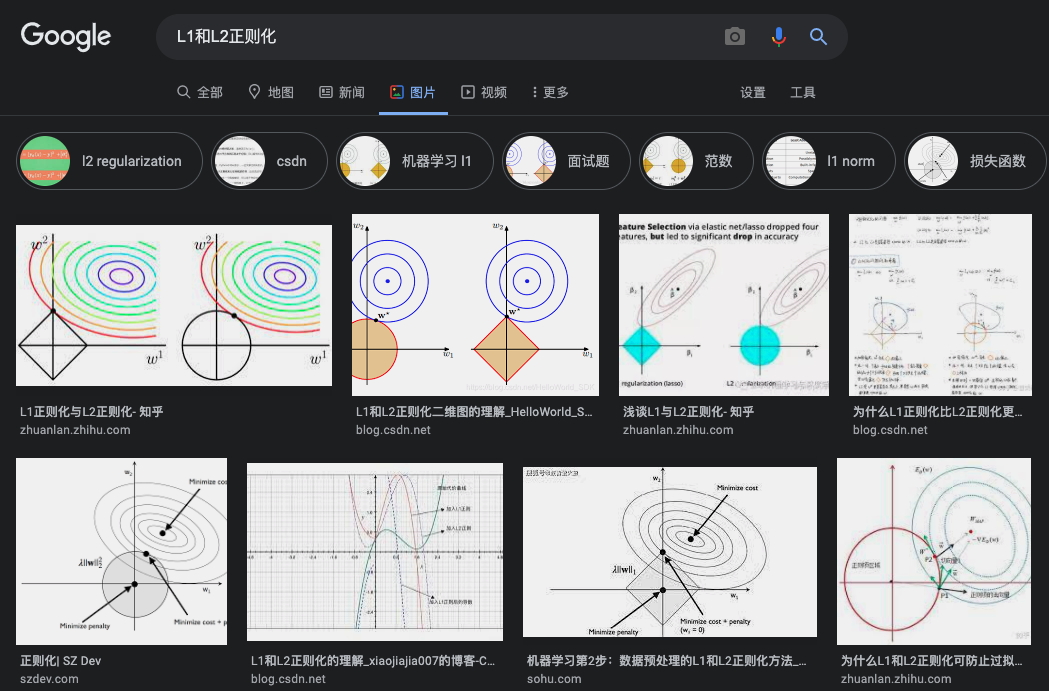
Task: Select the 损失函数 filter chip
Action: tap(975, 161)
